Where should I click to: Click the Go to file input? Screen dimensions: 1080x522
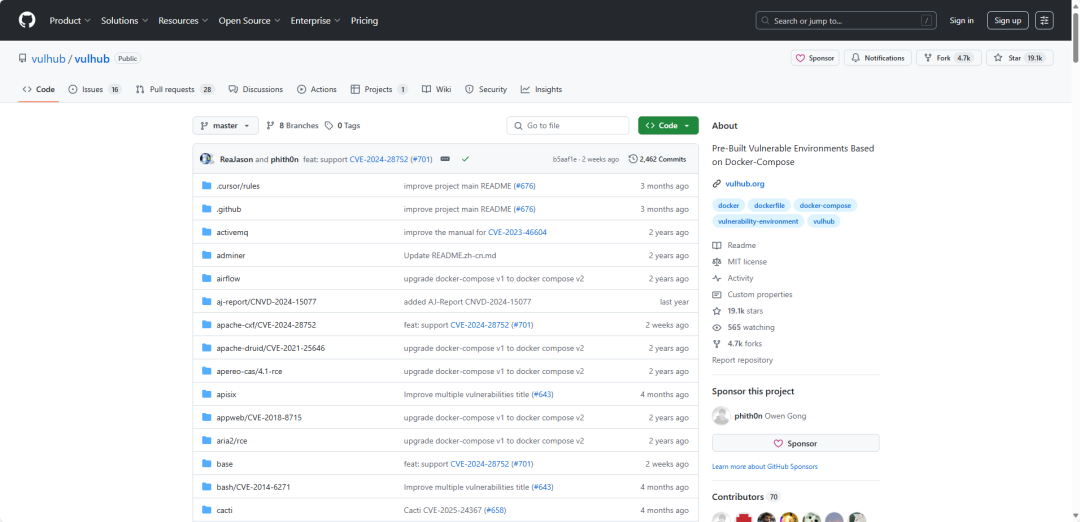point(568,125)
